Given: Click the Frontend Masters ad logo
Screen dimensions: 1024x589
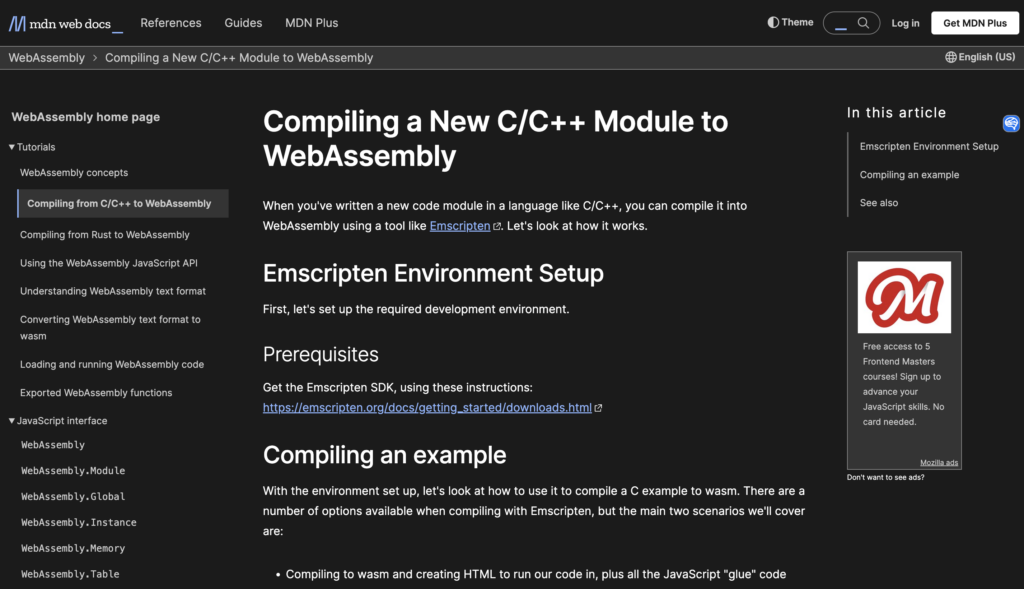Looking at the screenshot, I should click(904, 297).
